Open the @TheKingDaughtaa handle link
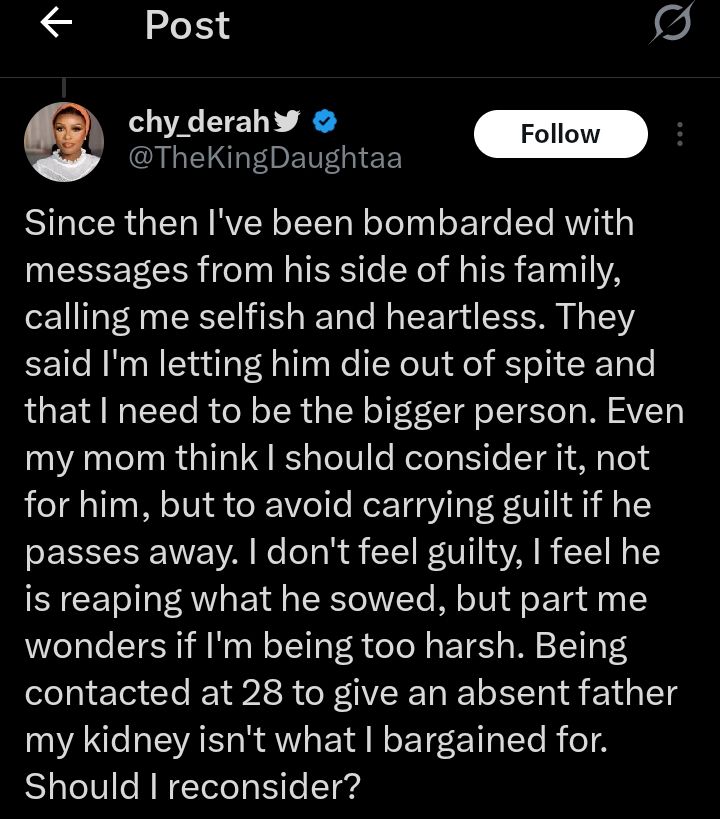Screen dimensions: 720x819 265,157
